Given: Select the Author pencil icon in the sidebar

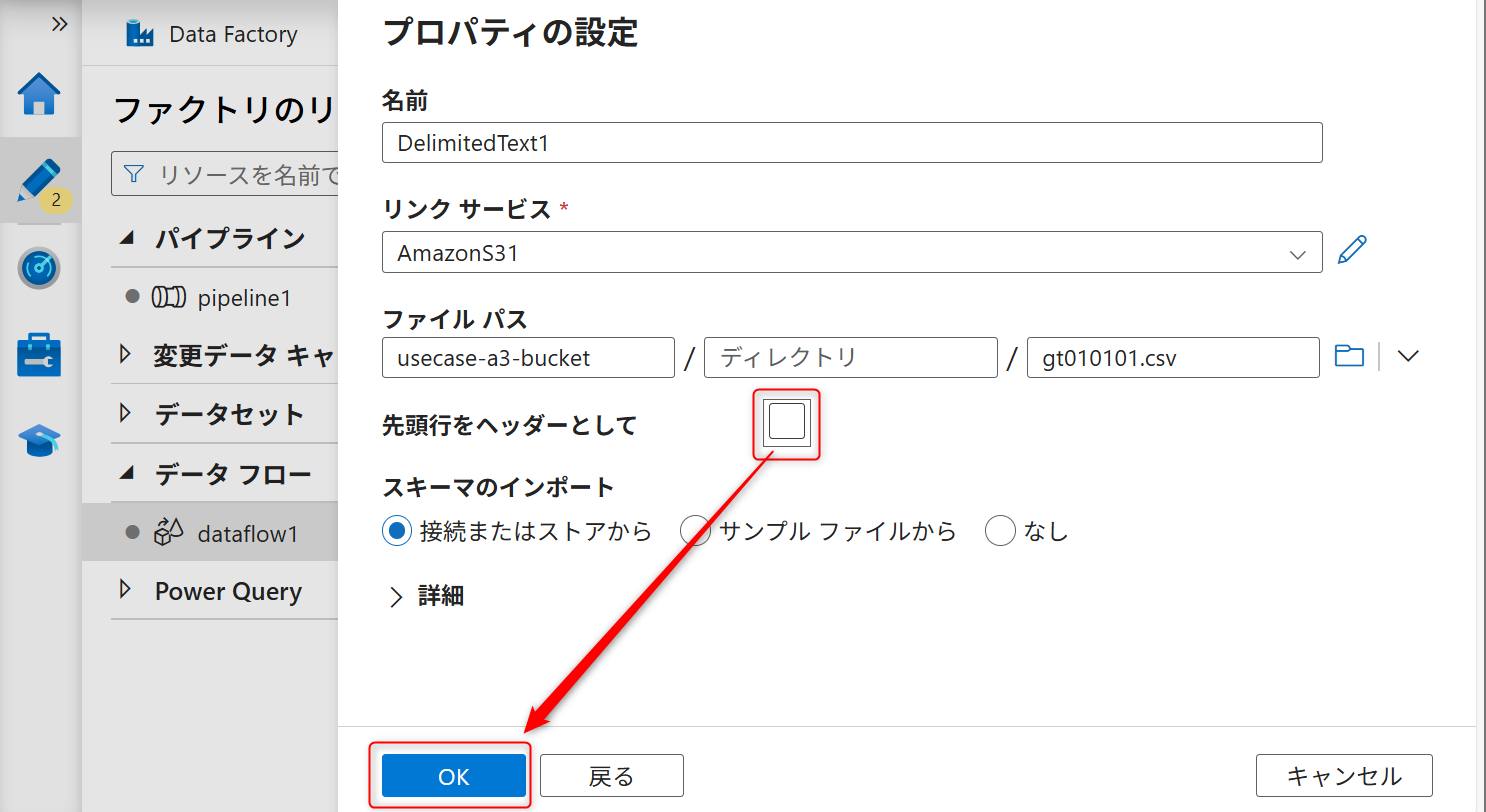Looking at the screenshot, I should pyautogui.click(x=39, y=180).
